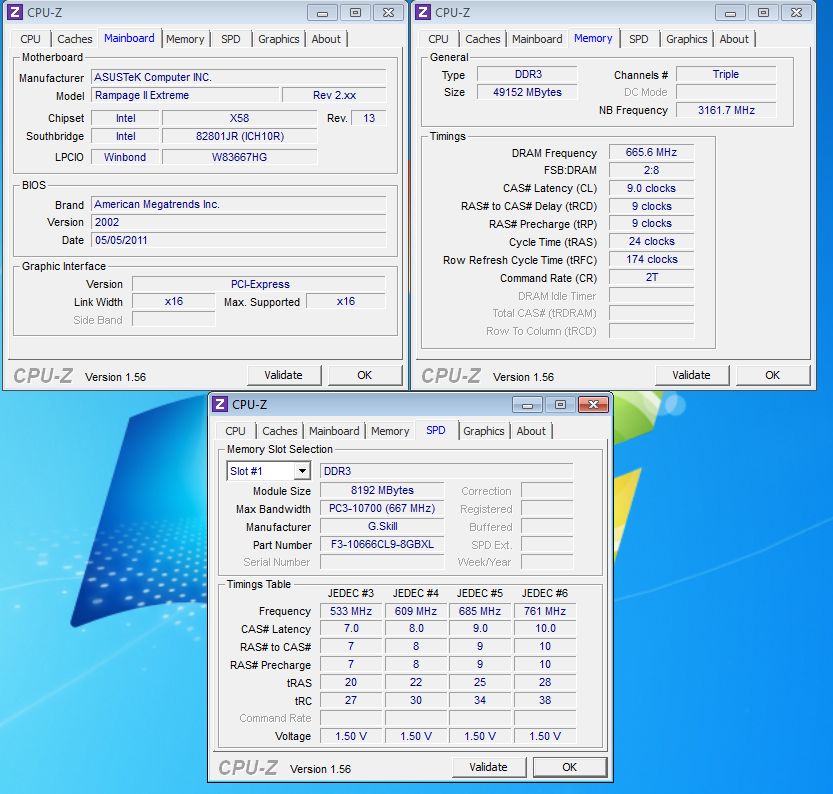Viewport: 833px width, 794px height.
Task: Click the 2:8 FSB:DRAM ratio value
Action: 651,170
